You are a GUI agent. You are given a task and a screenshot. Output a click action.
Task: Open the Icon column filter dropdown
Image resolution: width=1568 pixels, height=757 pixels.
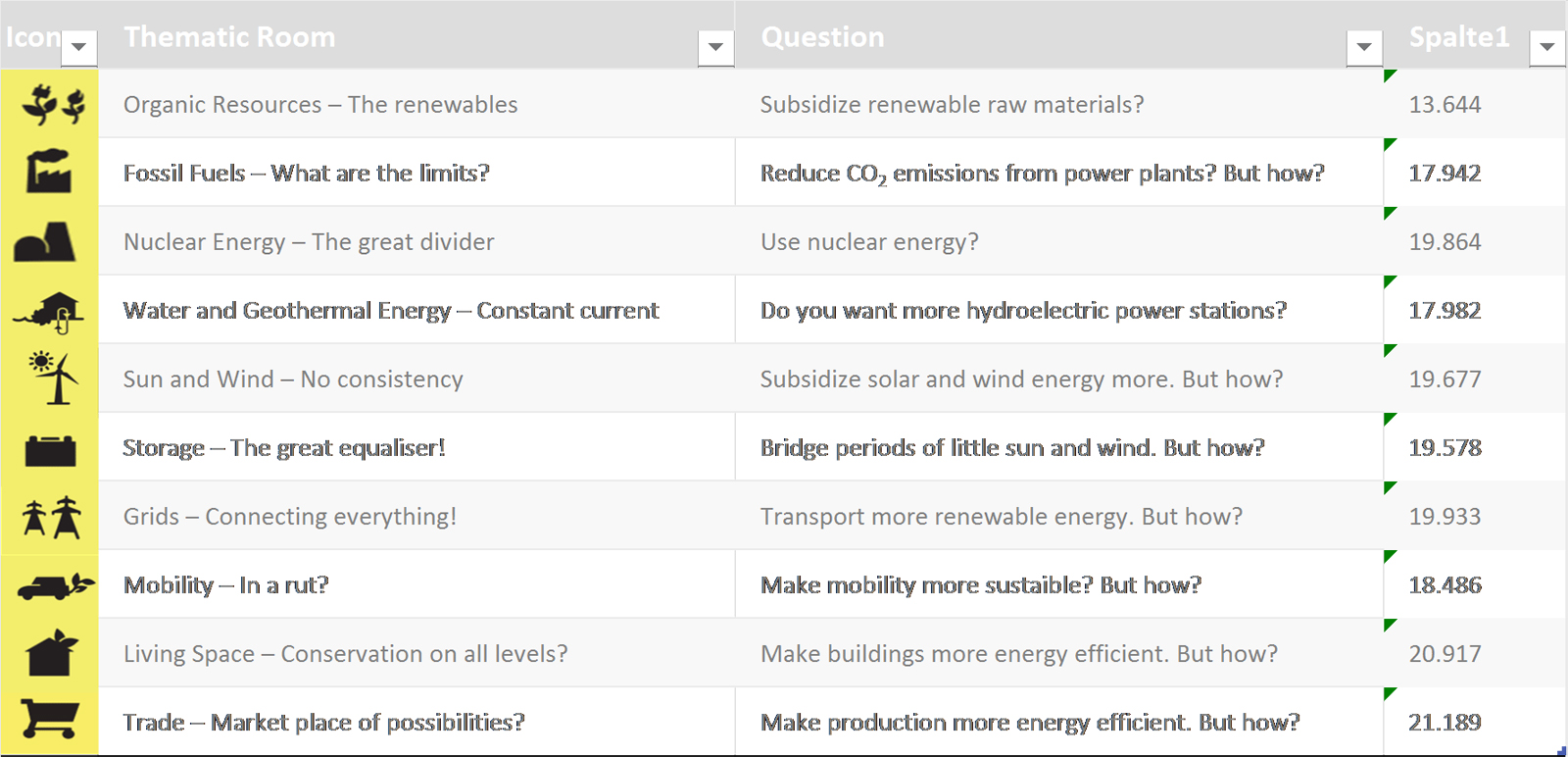click(x=78, y=47)
